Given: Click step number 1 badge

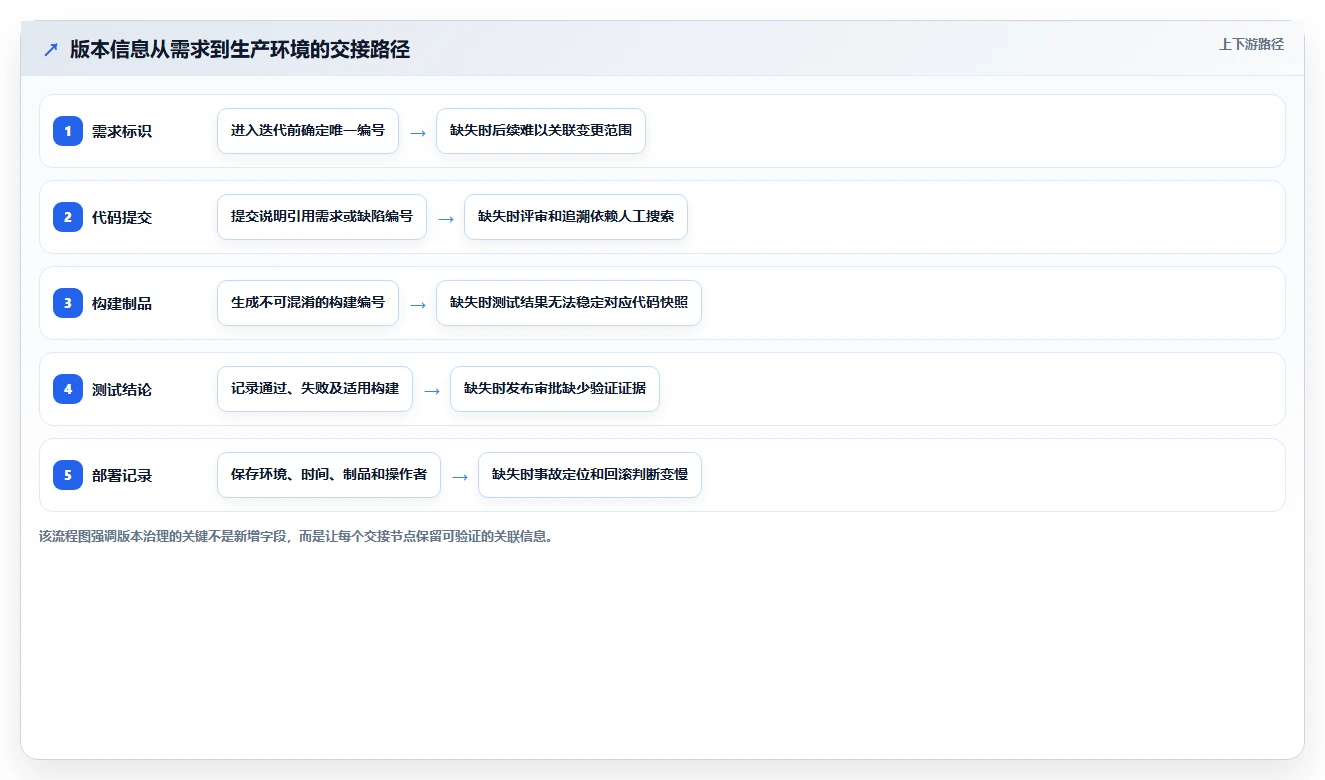Looking at the screenshot, I should [68, 131].
